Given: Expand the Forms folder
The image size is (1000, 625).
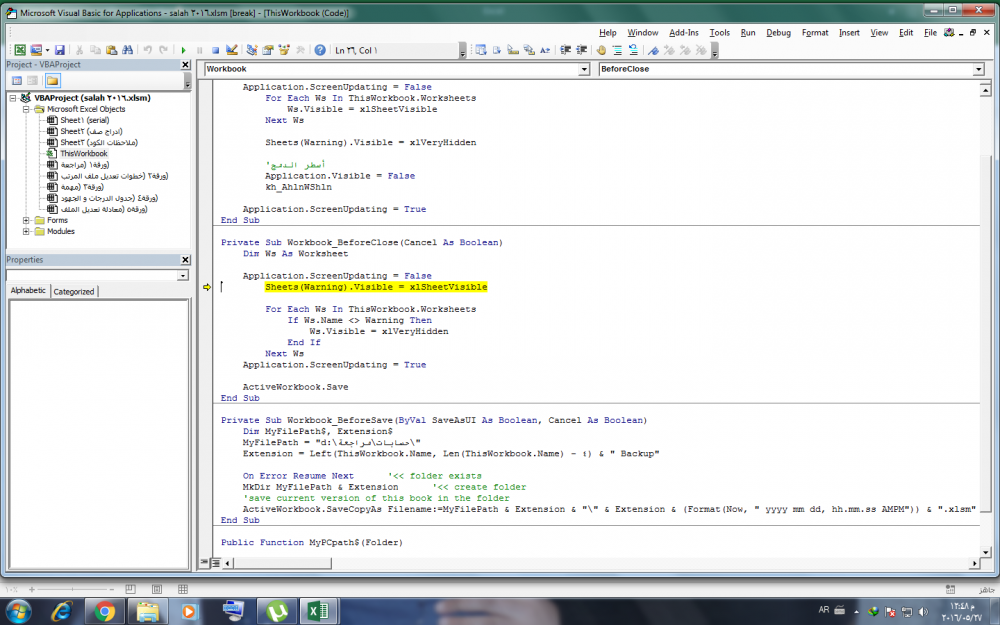Looking at the screenshot, I should 26,221.
